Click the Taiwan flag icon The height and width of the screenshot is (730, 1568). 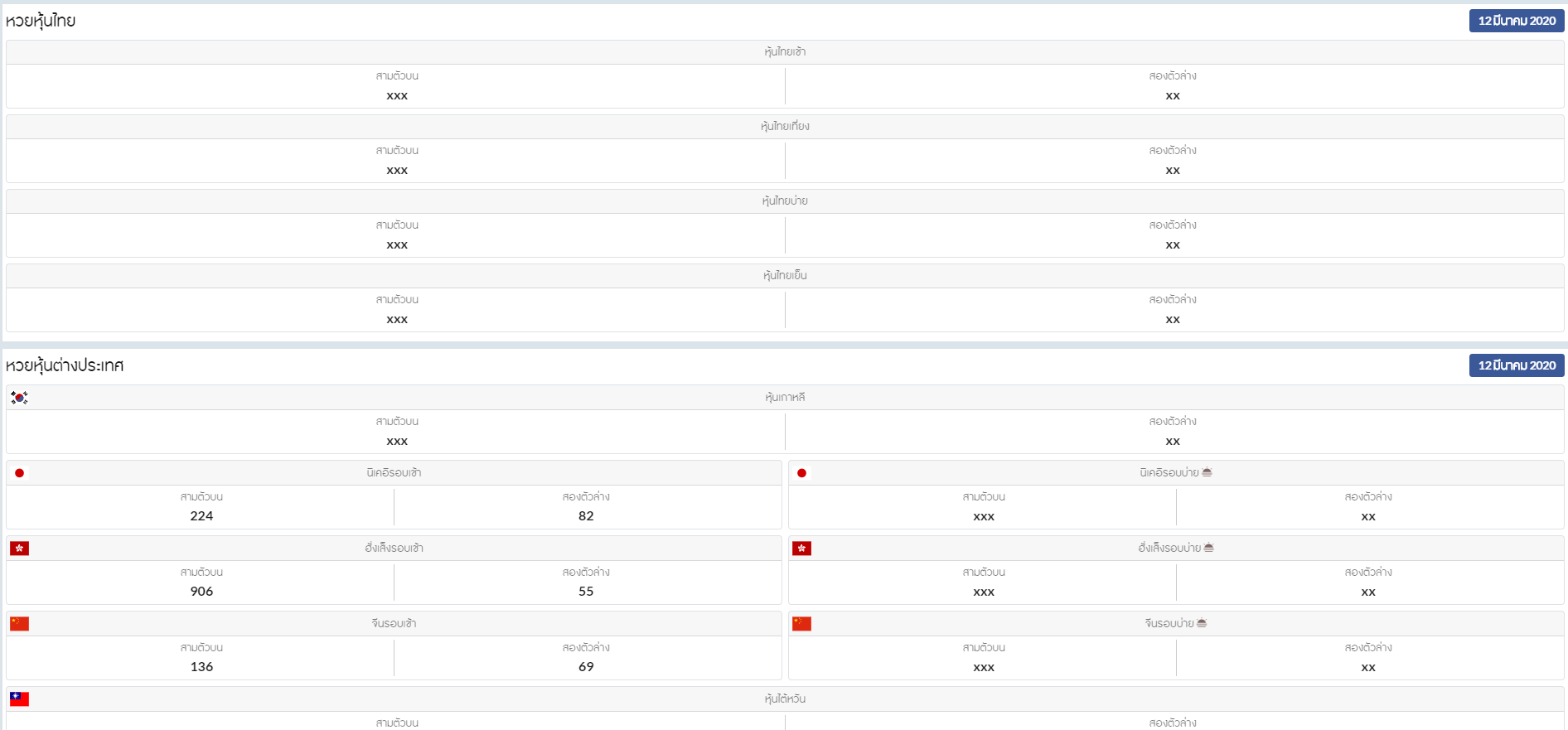point(19,699)
